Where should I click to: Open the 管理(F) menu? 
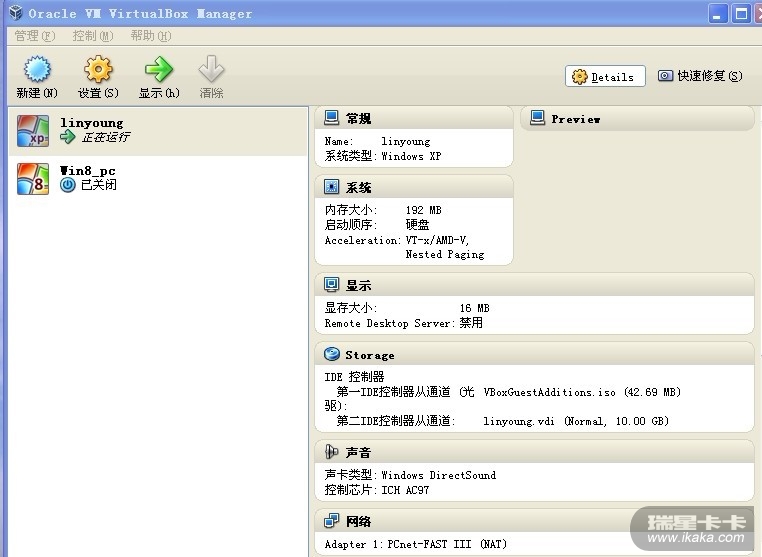35,36
